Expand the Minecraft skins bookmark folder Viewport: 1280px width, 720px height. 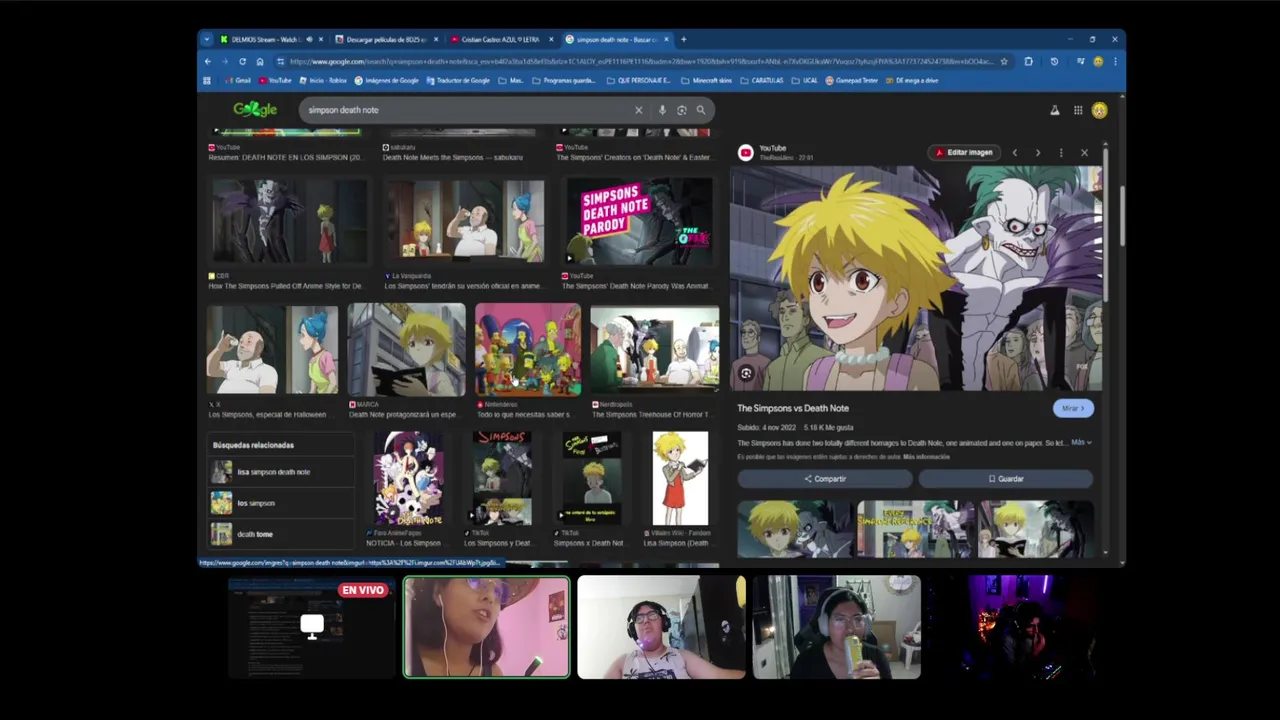click(706, 80)
